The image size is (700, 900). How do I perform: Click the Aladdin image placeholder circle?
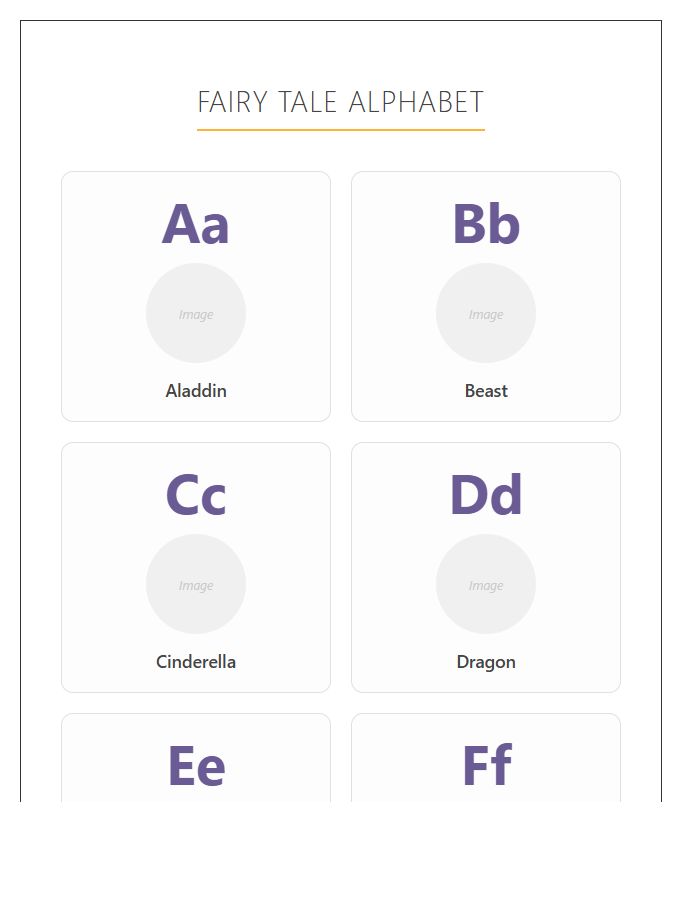tap(196, 313)
